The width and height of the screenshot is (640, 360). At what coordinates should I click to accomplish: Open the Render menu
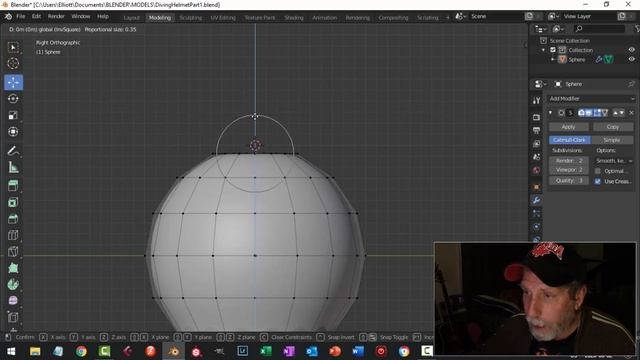[x=56, y=16]
